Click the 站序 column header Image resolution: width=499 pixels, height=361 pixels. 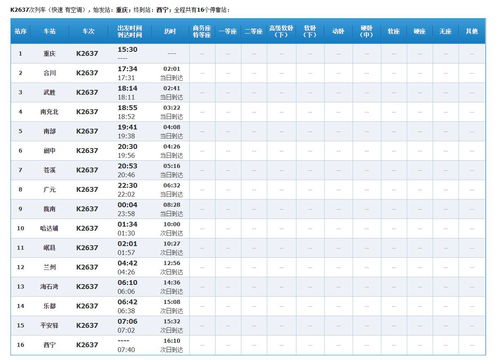point(20,31)
